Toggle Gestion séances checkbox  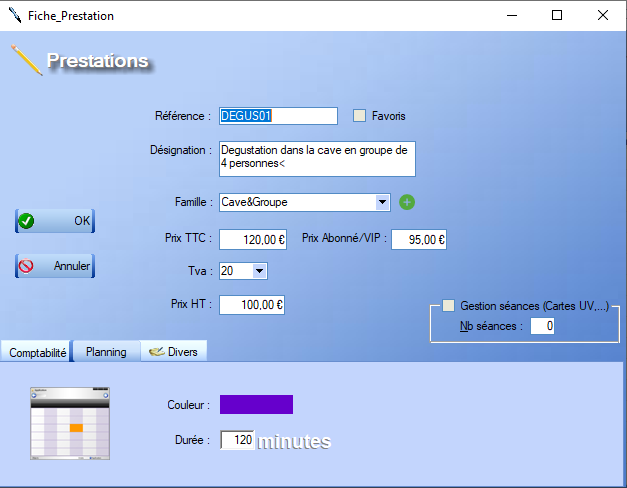[448, 305]
